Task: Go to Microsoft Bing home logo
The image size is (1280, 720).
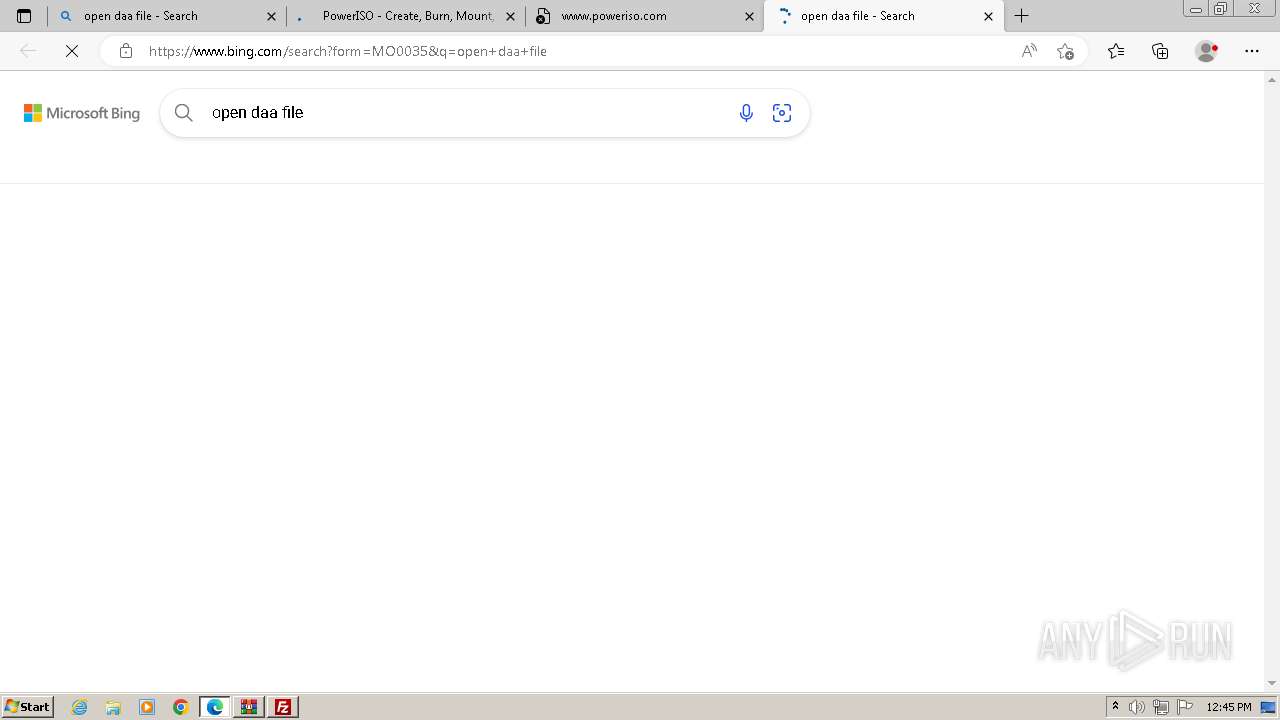Action: [x=82, y=113]
